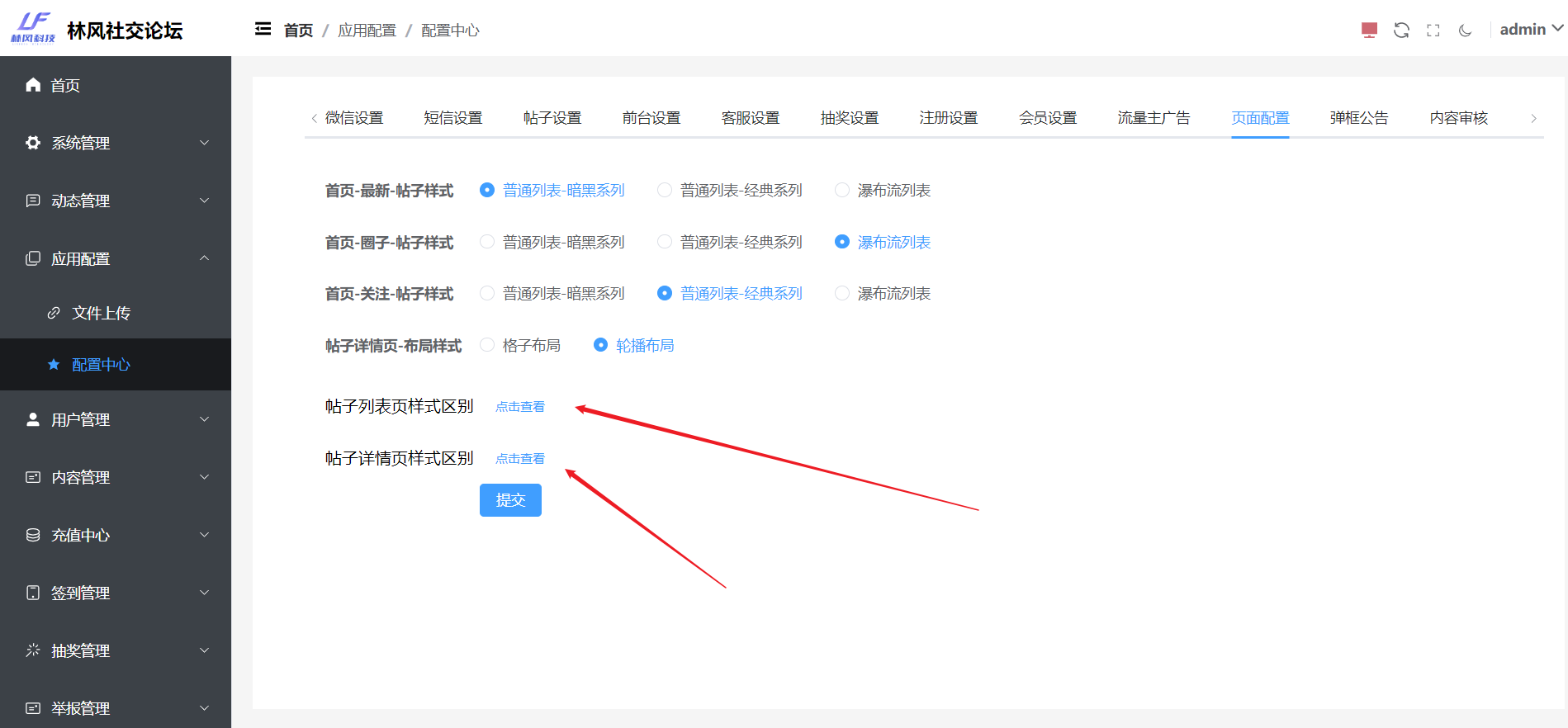Switch to the 客服设置 tab
Viewport: 1568px width, 728px height.
(x=751, y=118)
